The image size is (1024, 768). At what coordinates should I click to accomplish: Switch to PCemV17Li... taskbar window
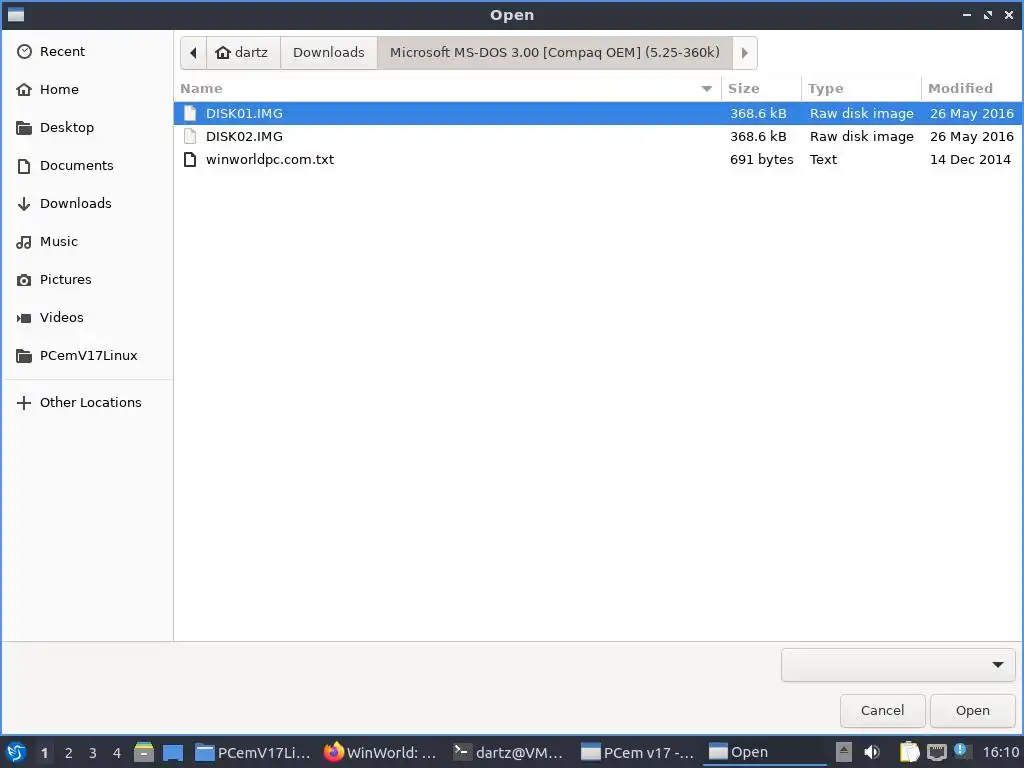253,752
